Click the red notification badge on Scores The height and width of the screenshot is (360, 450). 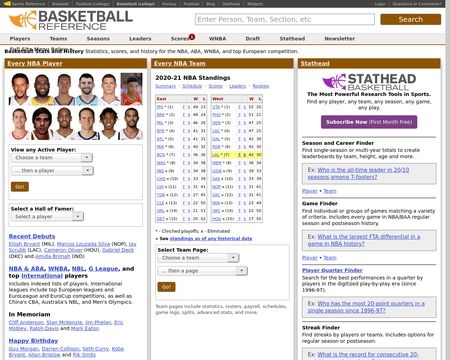192,37
